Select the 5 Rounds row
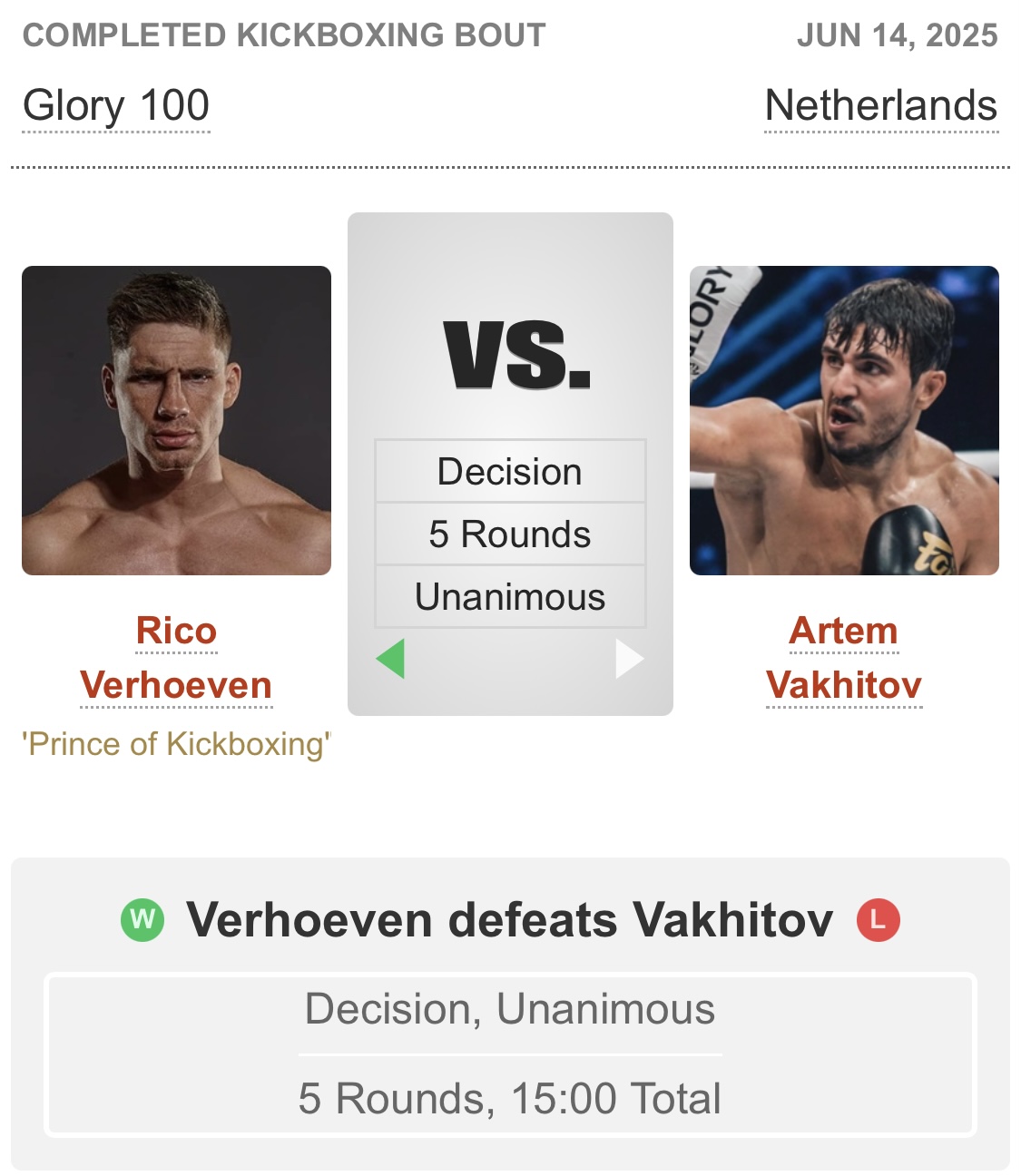 click(510, 534)
